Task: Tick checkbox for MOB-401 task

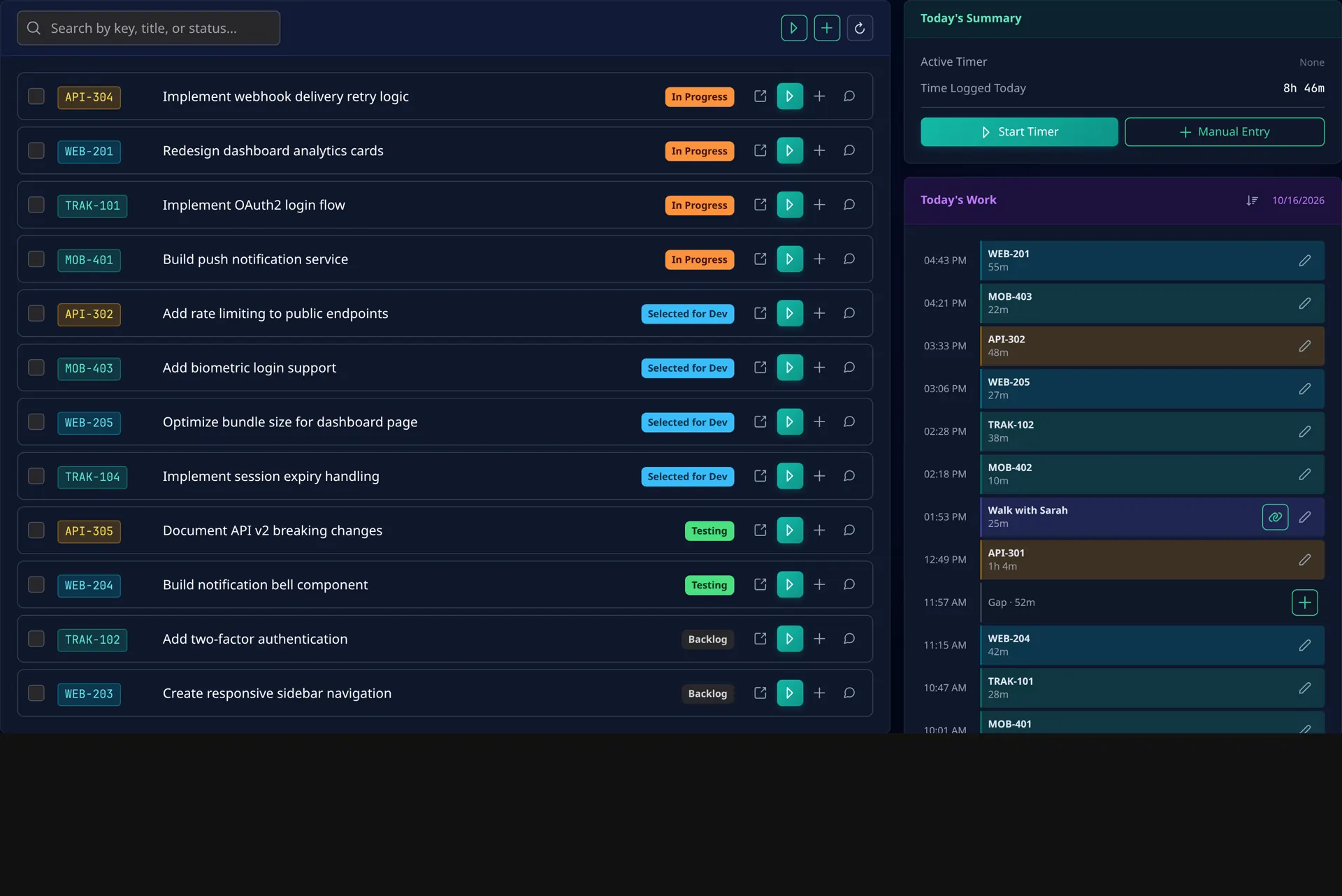Action: click(36, 259)
